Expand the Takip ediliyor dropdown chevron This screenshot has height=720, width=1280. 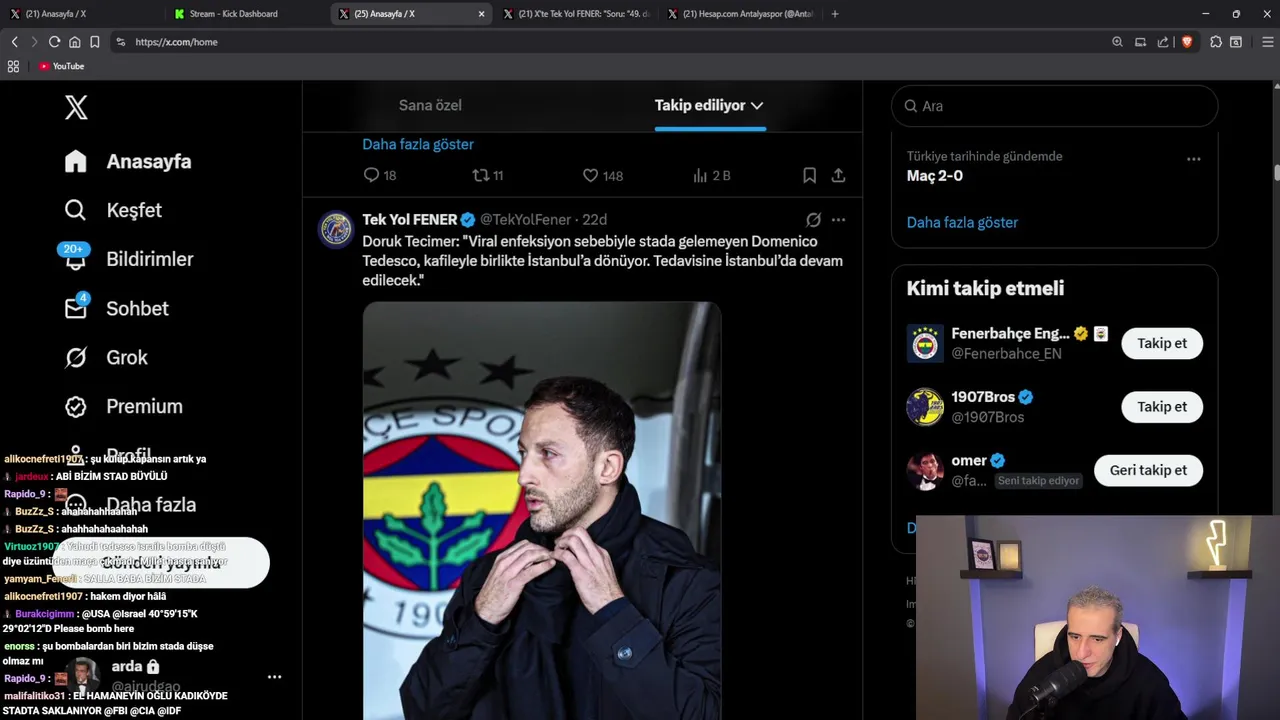point(757,105)
